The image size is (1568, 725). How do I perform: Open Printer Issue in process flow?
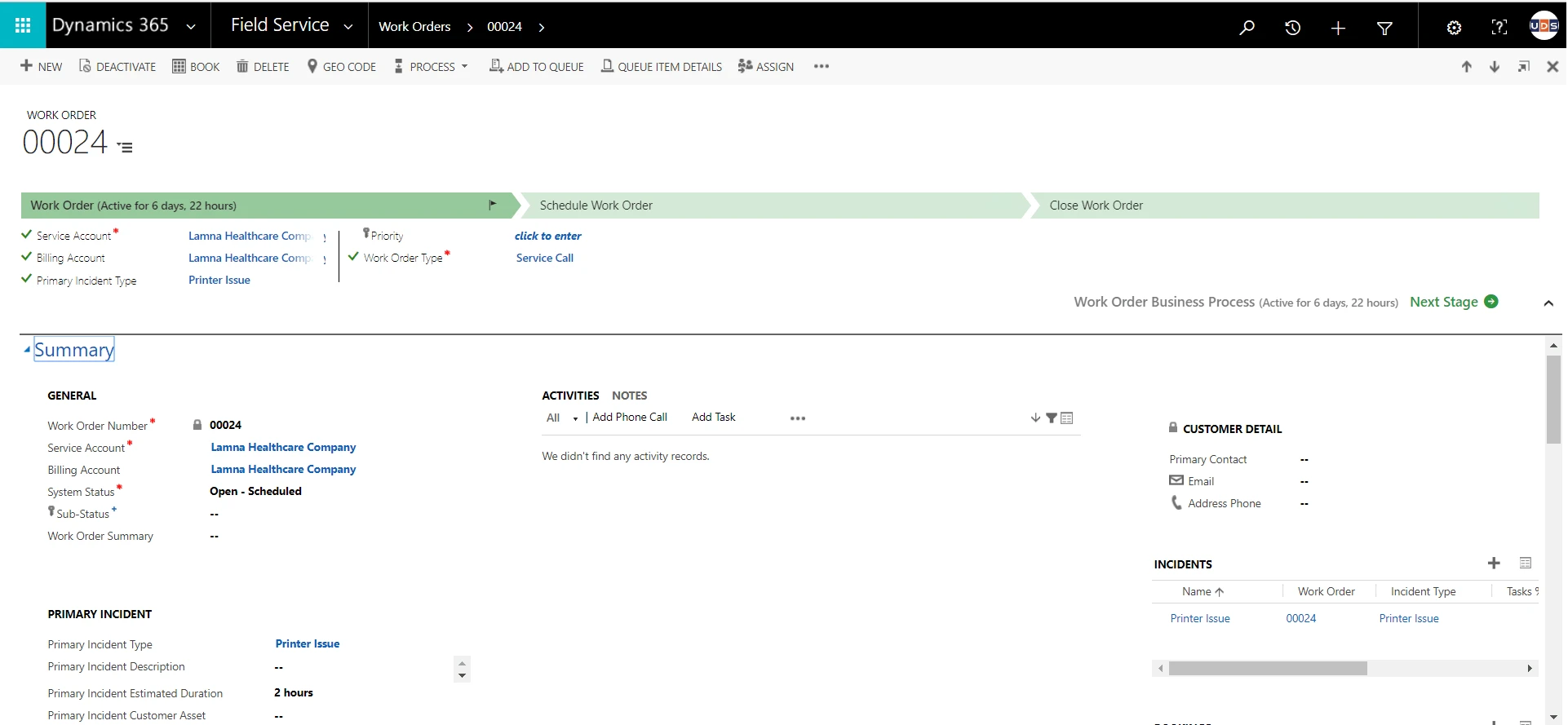219,280
